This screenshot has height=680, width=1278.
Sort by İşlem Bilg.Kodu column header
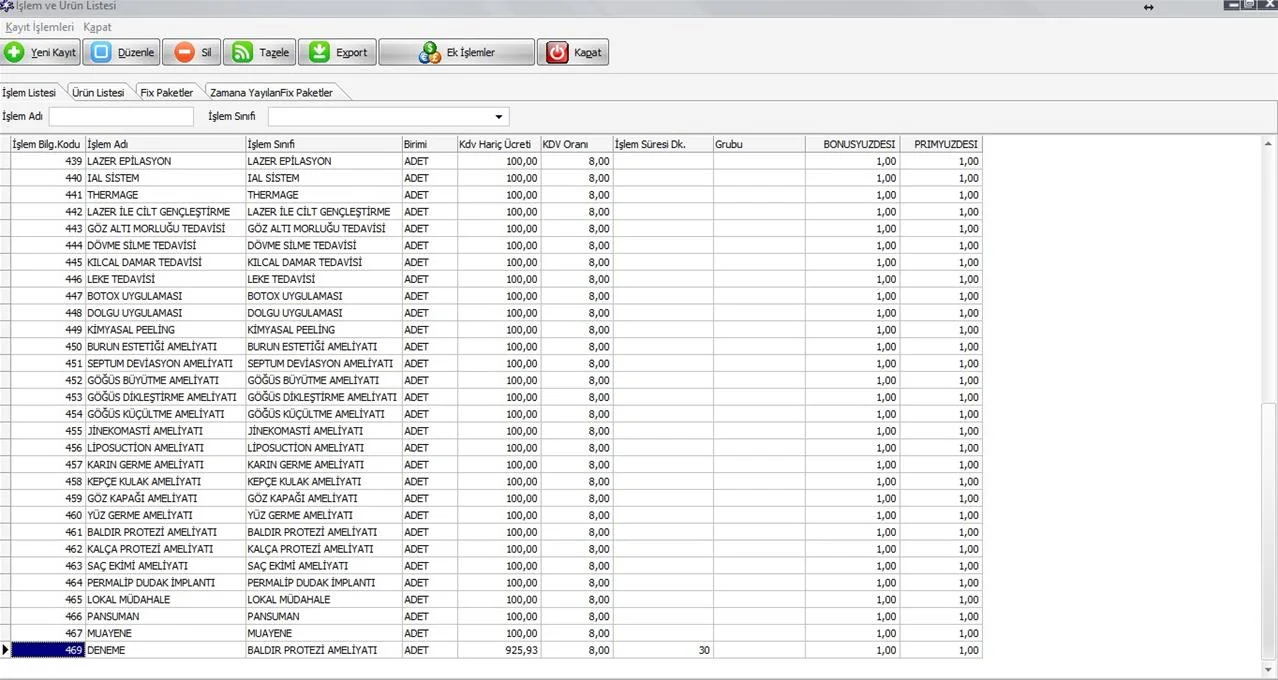[x=47, y=144]
